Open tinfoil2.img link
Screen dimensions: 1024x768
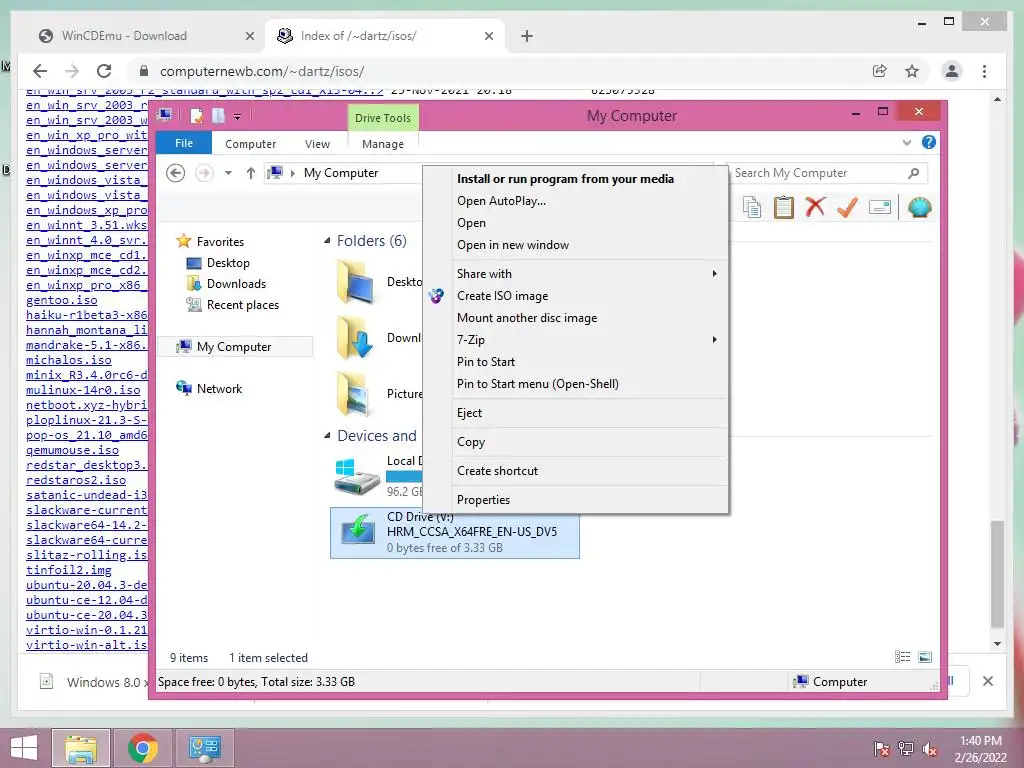(69, 570)
